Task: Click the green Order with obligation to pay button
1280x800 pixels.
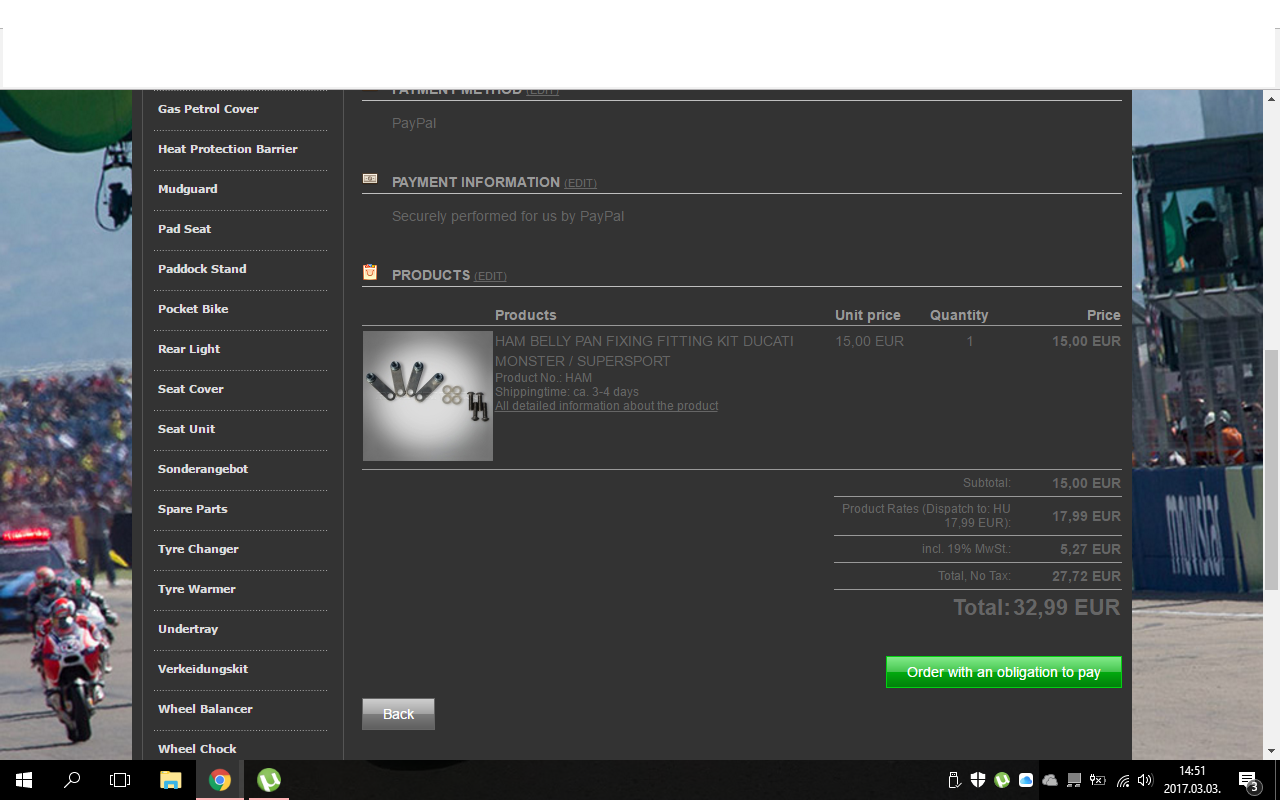Action: [1003, 672]
